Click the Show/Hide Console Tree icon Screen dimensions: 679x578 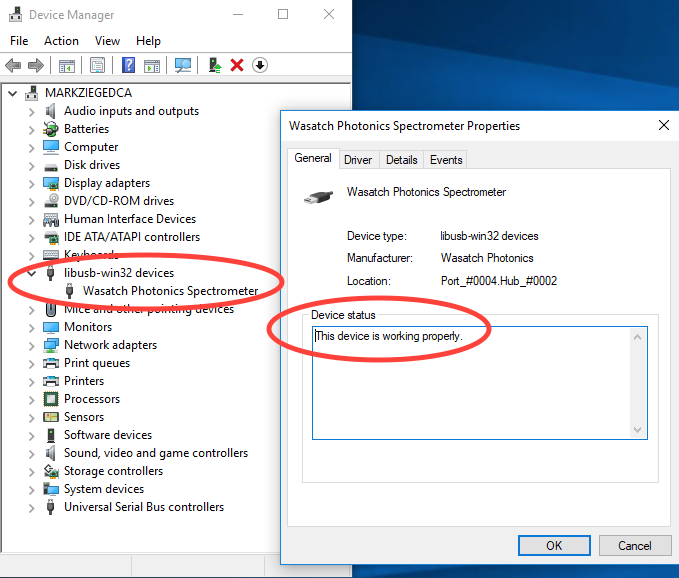pyautogui.click(x=66, y=66)
